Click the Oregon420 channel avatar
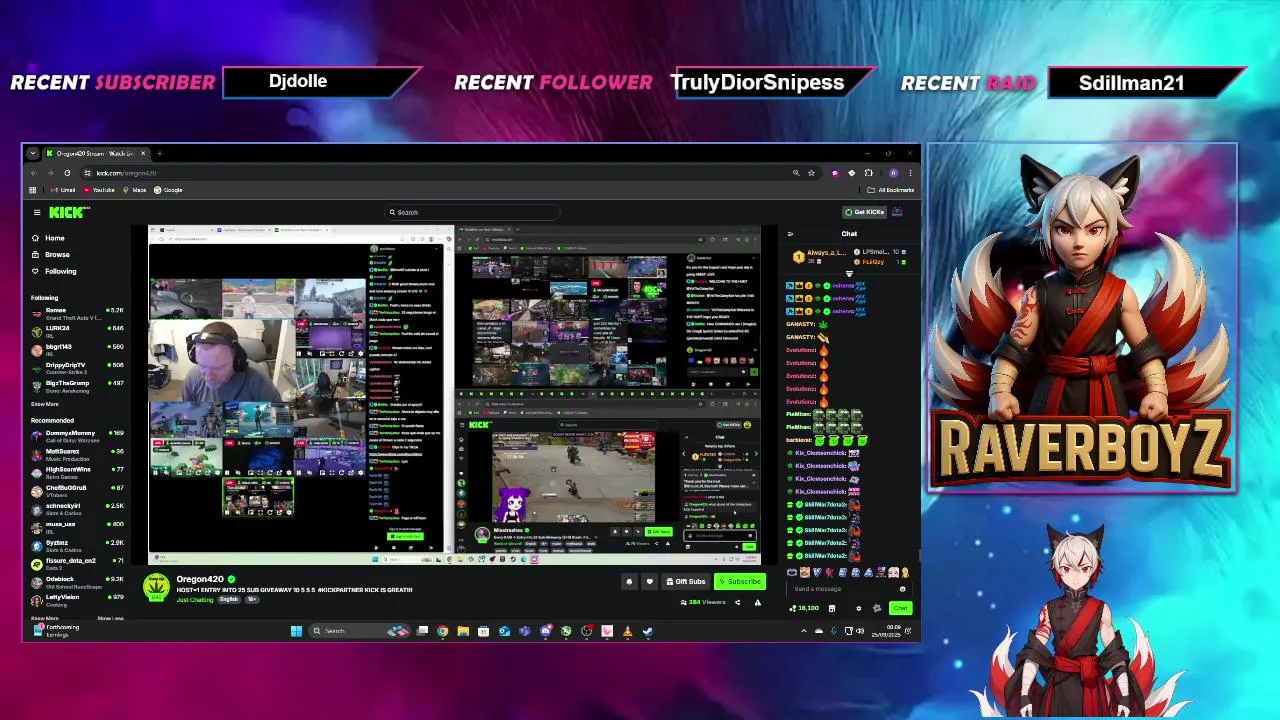The height and width of the screenshot is (720, 1280). pyautogui.click(x=156, y=587)
